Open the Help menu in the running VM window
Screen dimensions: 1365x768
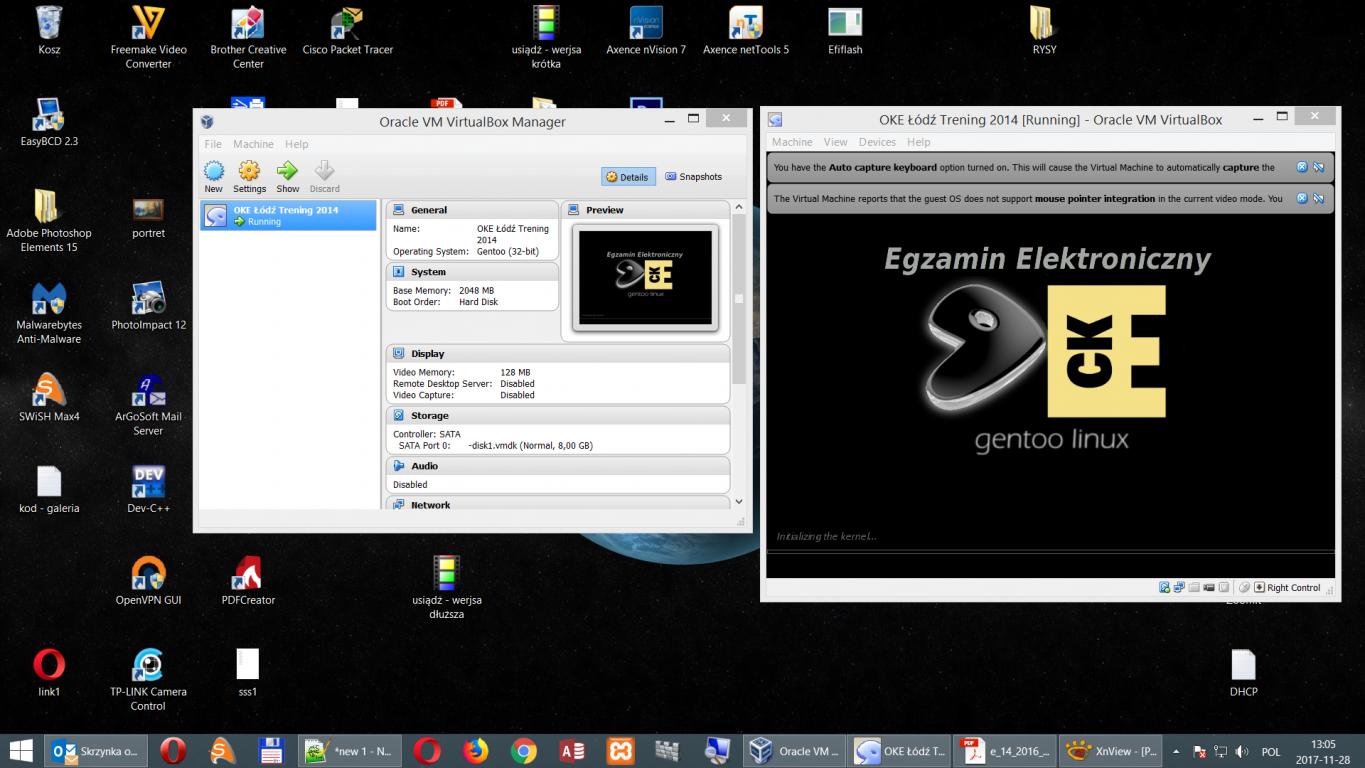coord(918,142)
